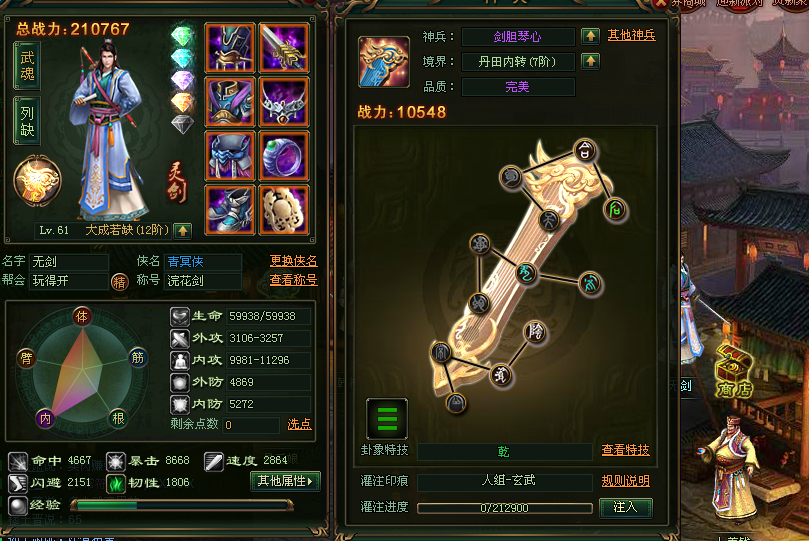Select the sword weapon equipment slot
This screenshot has height=541, width=809.
point(284,48)
